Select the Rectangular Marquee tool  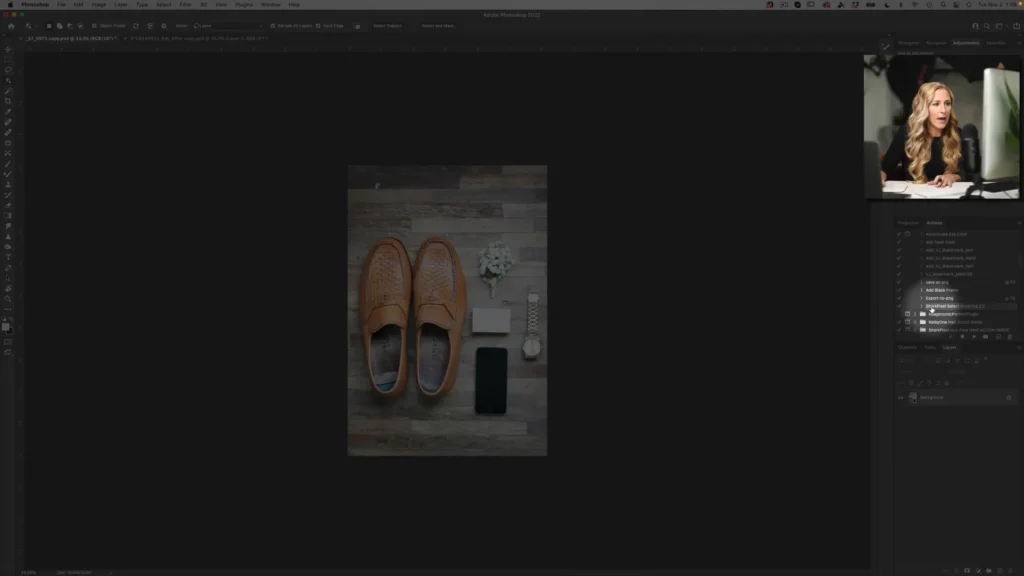[8, 59]
